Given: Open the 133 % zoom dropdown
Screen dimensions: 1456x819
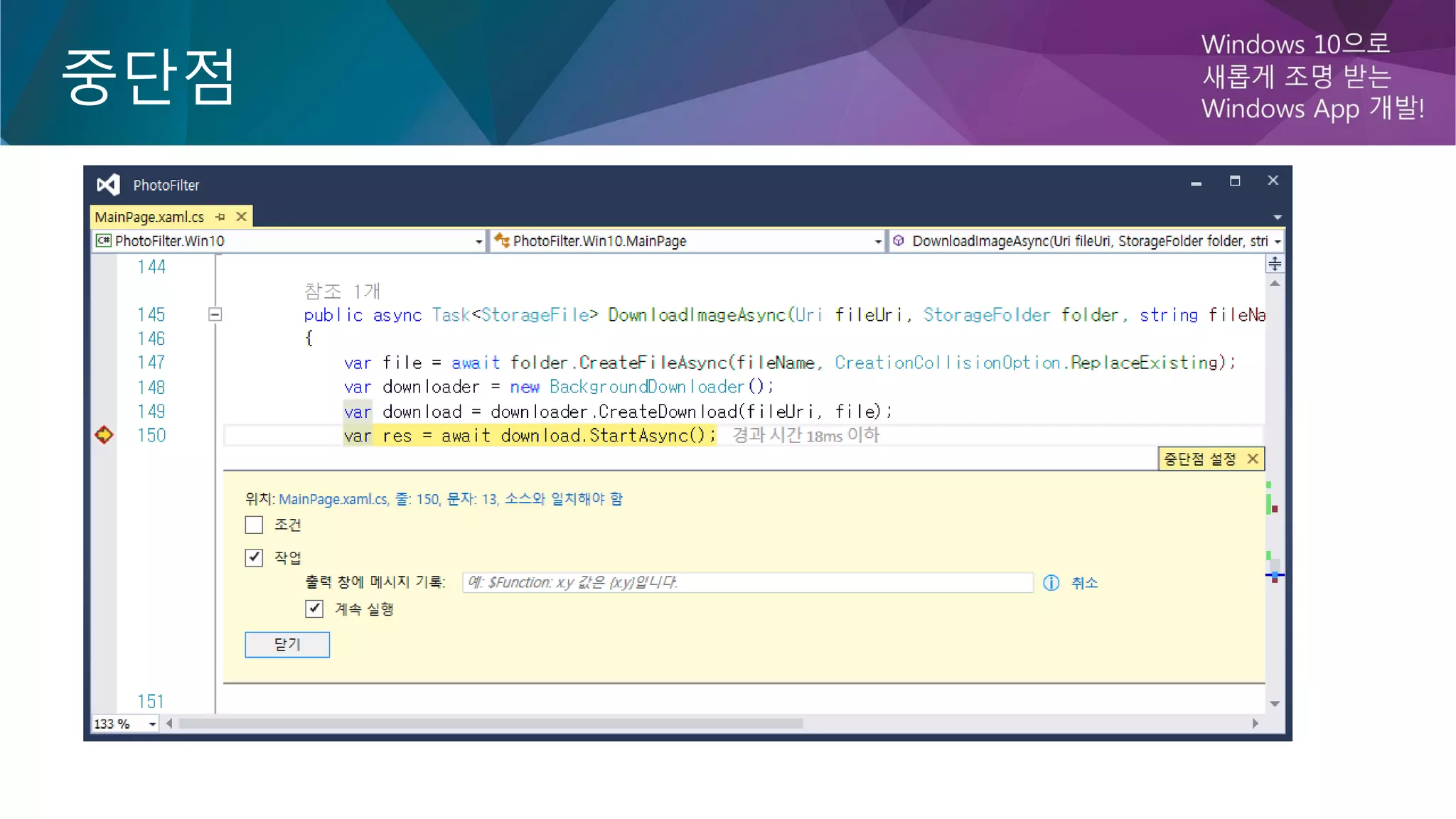Looking at the screenshot, I should click(x=152, y=724).
